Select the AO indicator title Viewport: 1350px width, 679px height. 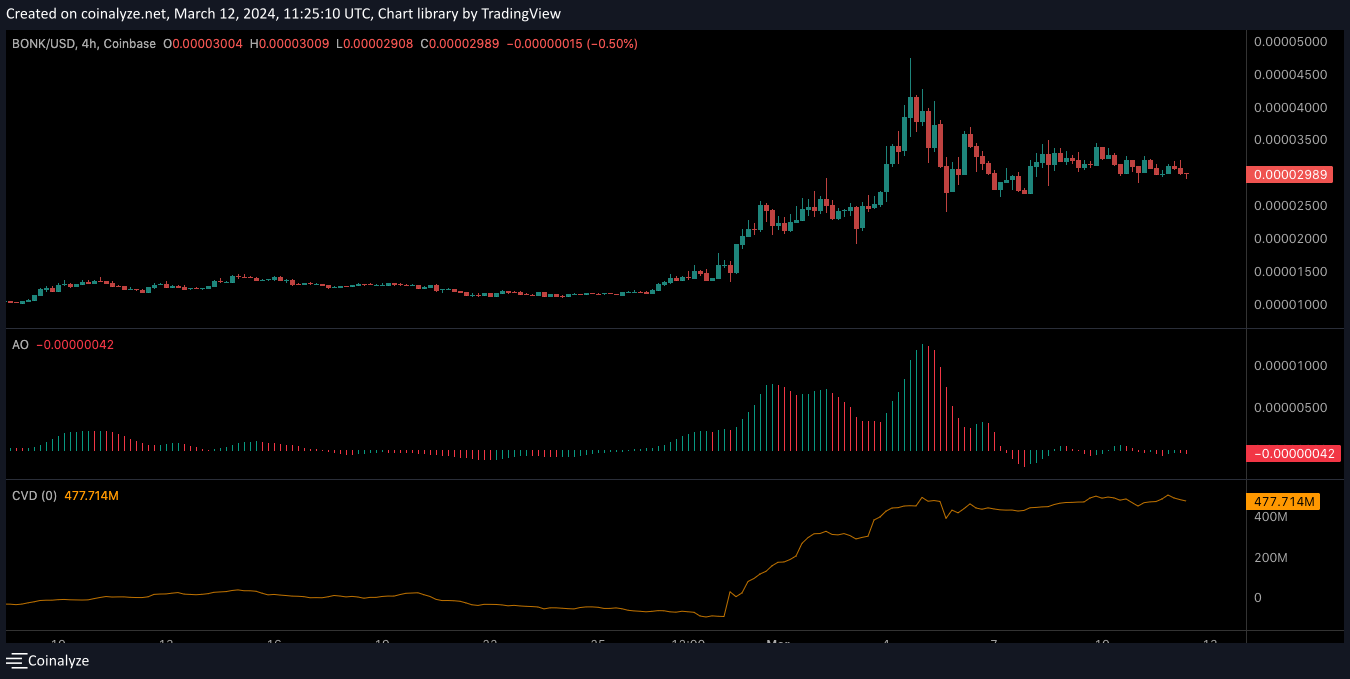tap(20, 344)
